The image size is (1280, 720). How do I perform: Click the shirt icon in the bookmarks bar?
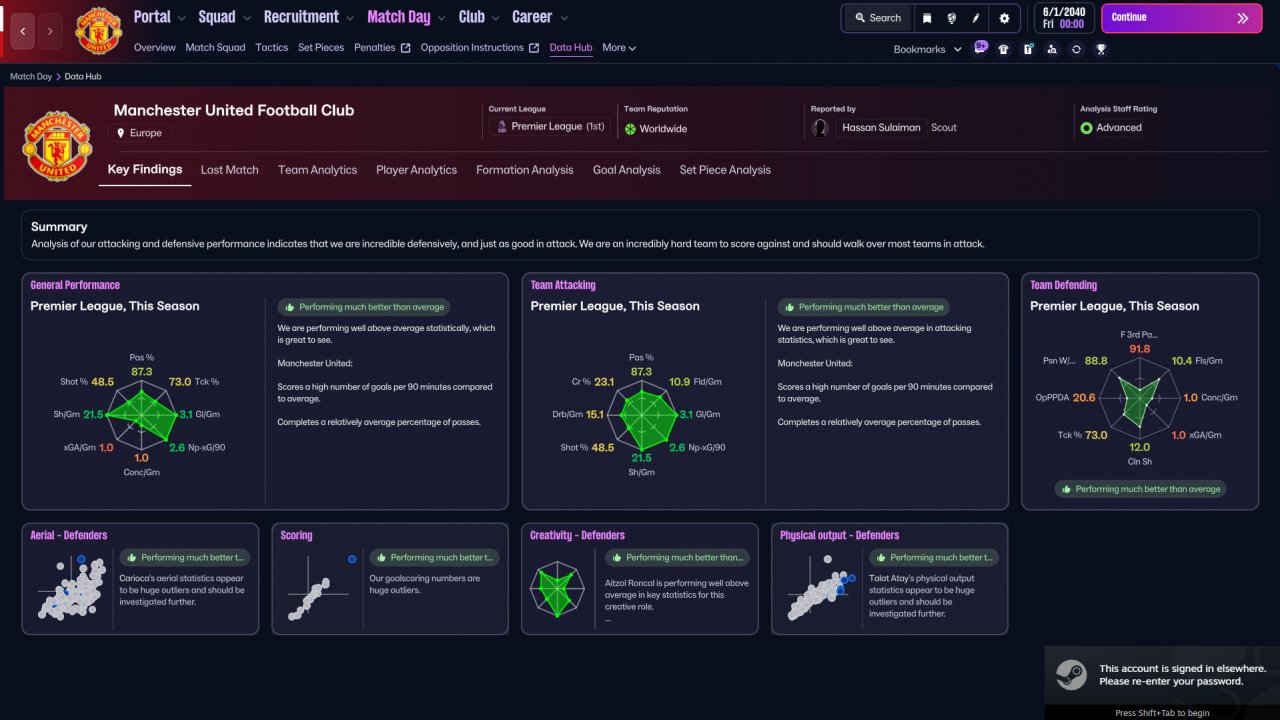(x=1004, y=49)
